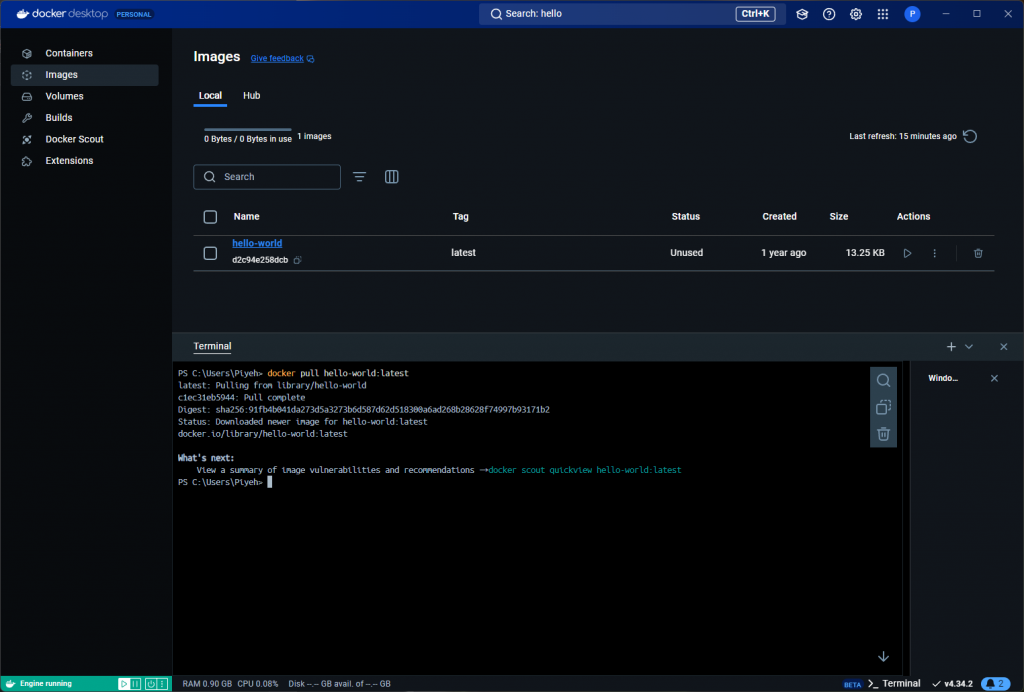Toggle the select-all images checkbox
Viewport: 1024px width, 692px height.
click(210, 217)
